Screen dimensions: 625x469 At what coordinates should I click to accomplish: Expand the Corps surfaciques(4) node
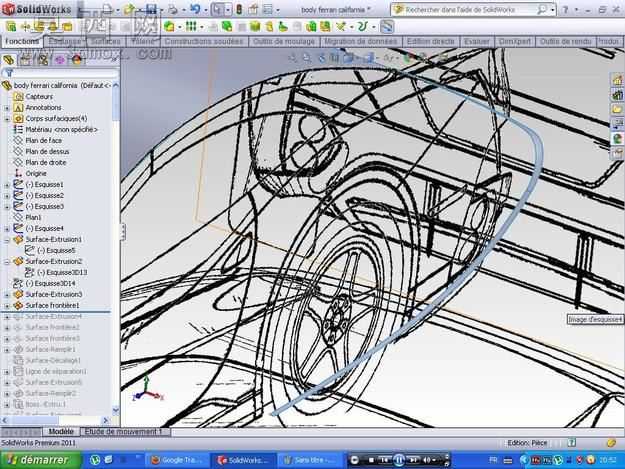click(7, 119)
